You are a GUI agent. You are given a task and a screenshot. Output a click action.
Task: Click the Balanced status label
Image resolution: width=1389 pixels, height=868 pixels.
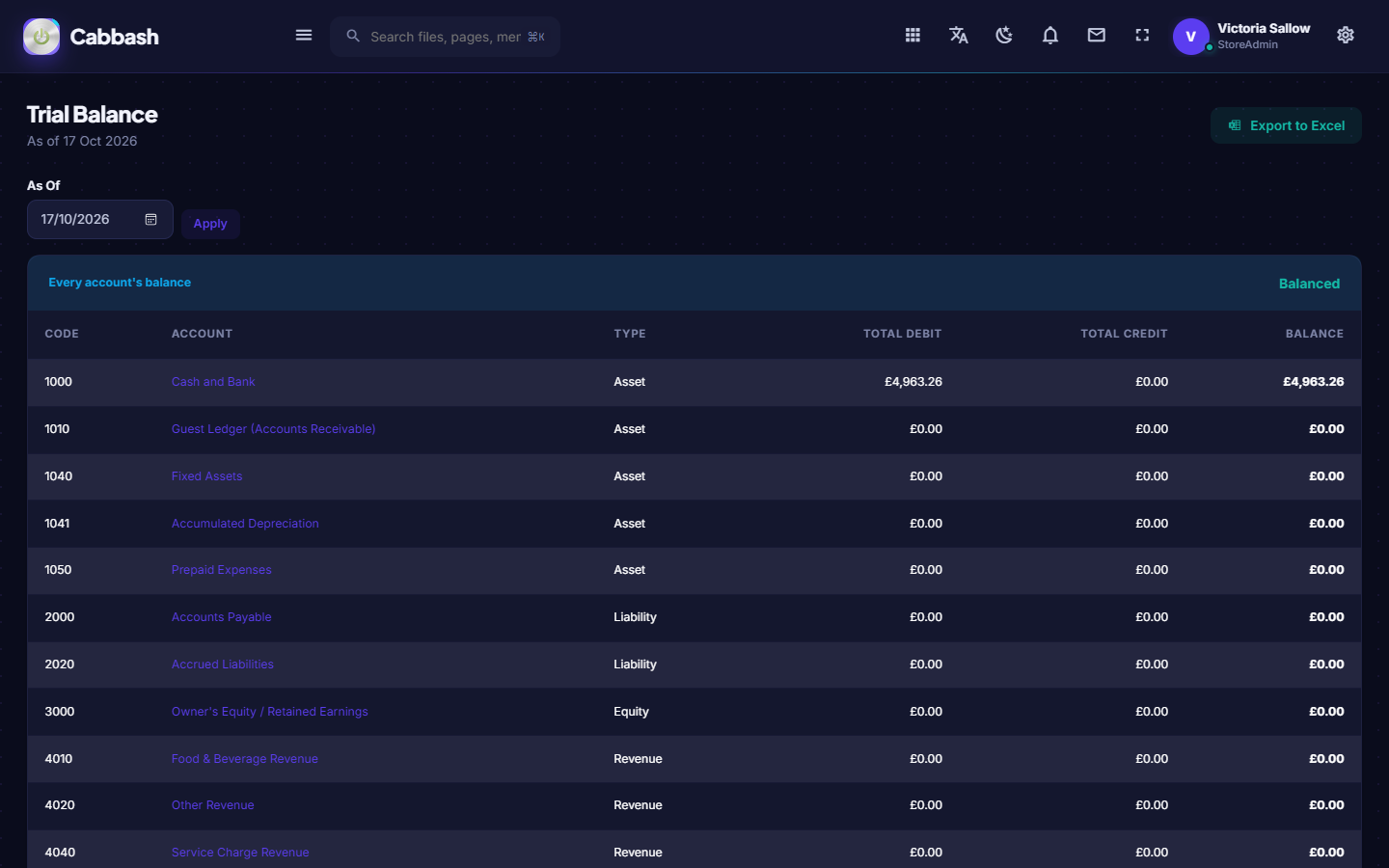(x=1309, y=284)
